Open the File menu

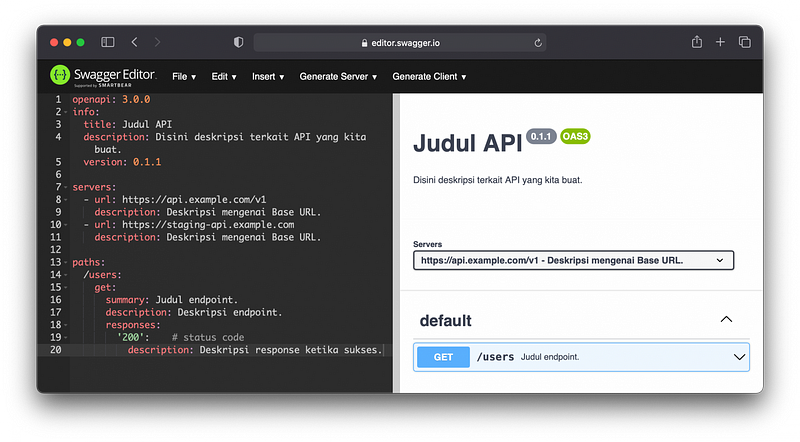(184, 76)
